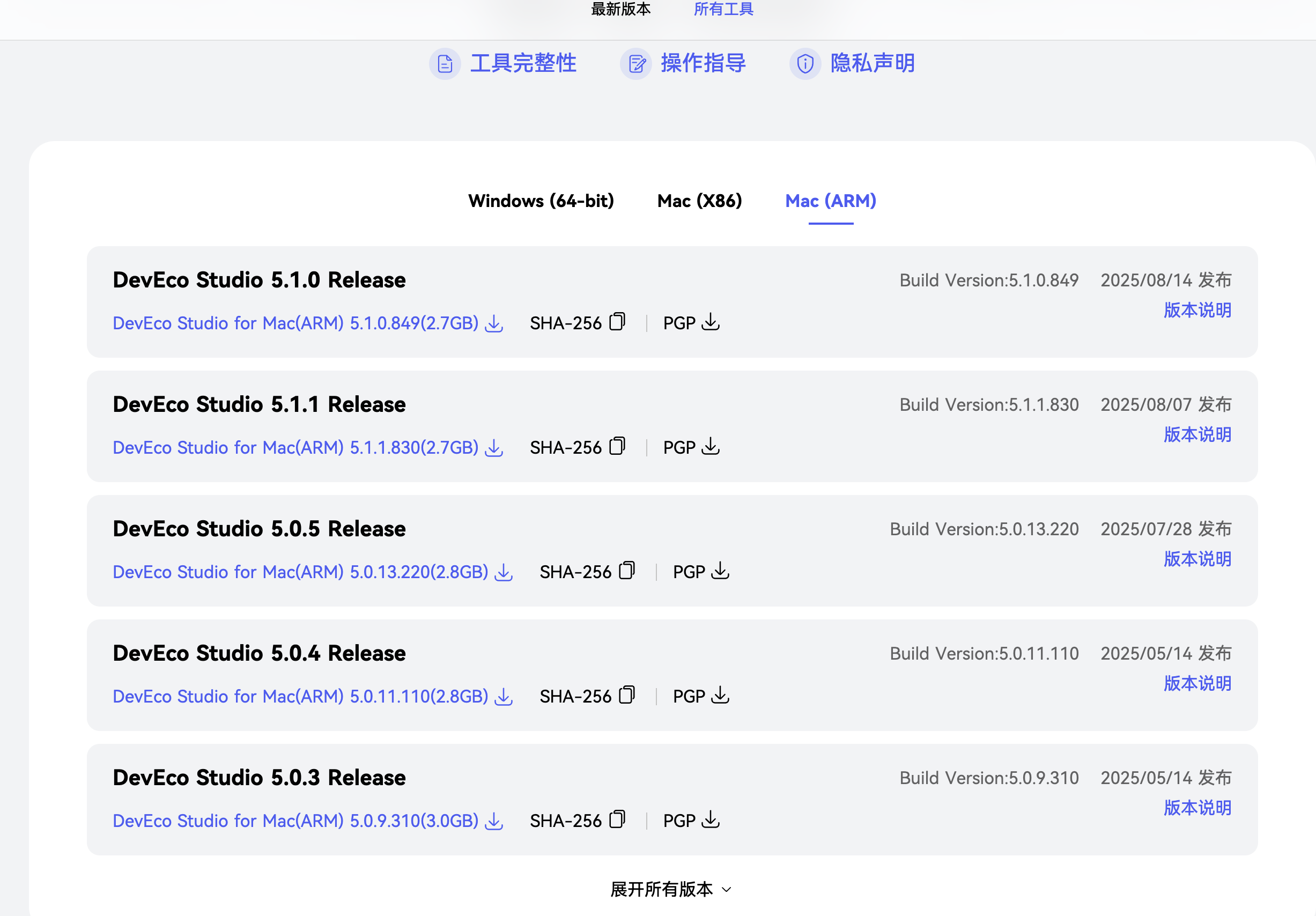Switch to the Mac (X86) tab
This screenshot has width=1316, height=916.
[x=699, y=201]
